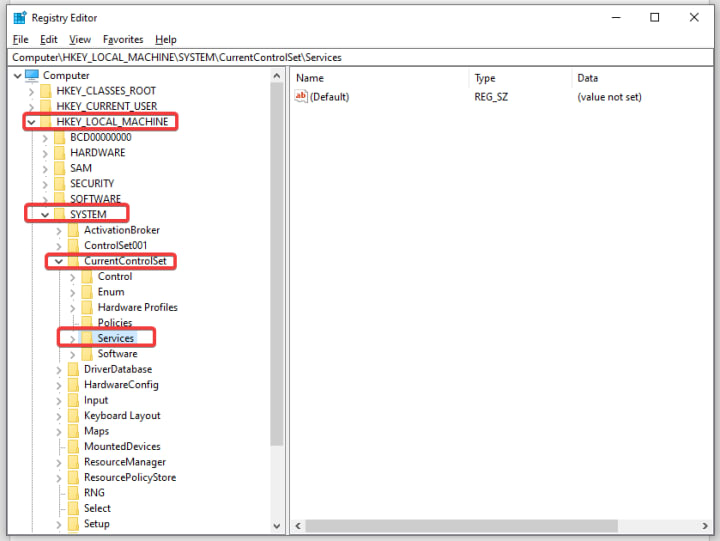Select the ControlSet001 key
The image size is (720, 541).
tap(115, 245)
